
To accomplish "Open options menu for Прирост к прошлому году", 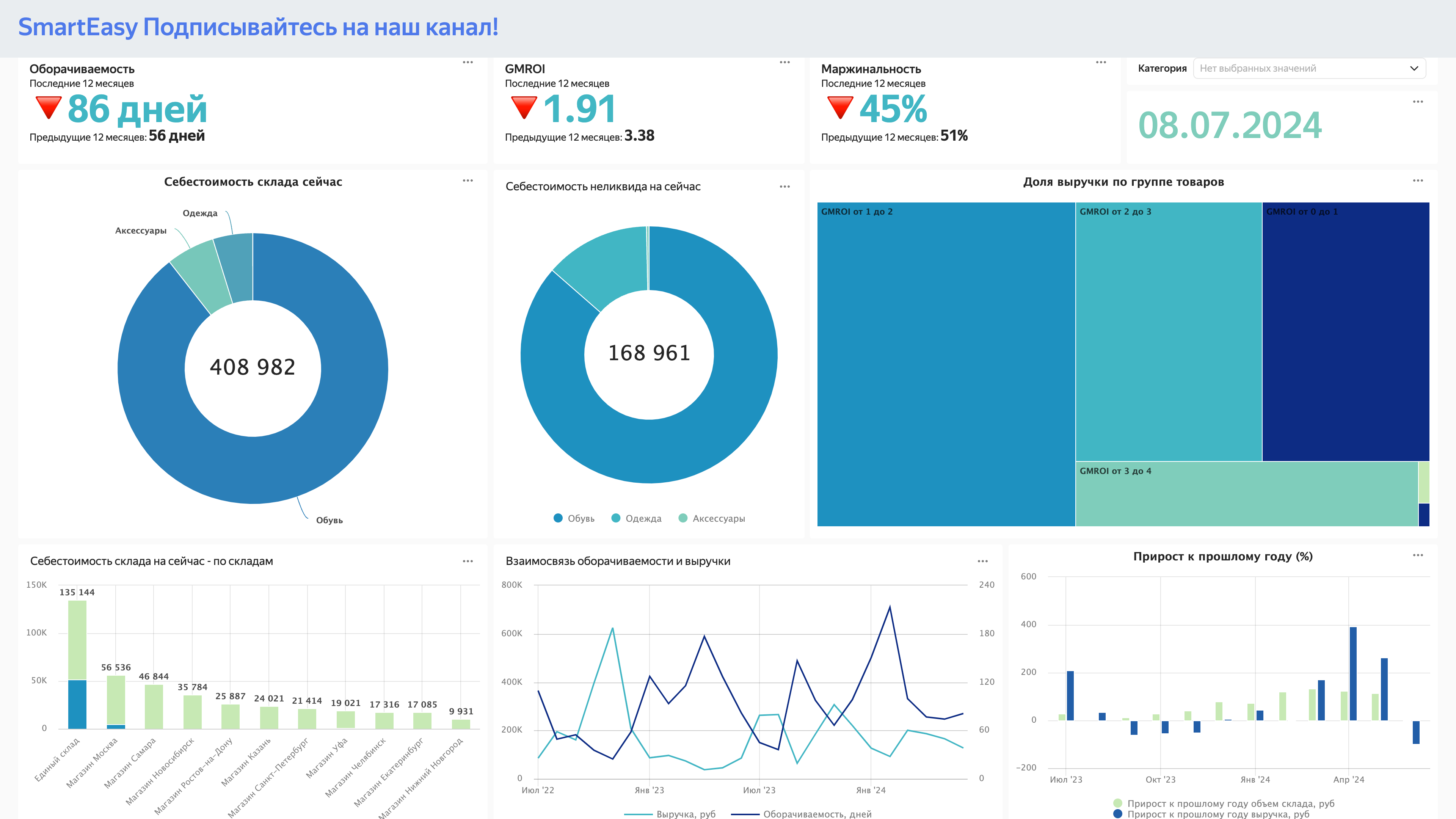I will click(1418, 555).
